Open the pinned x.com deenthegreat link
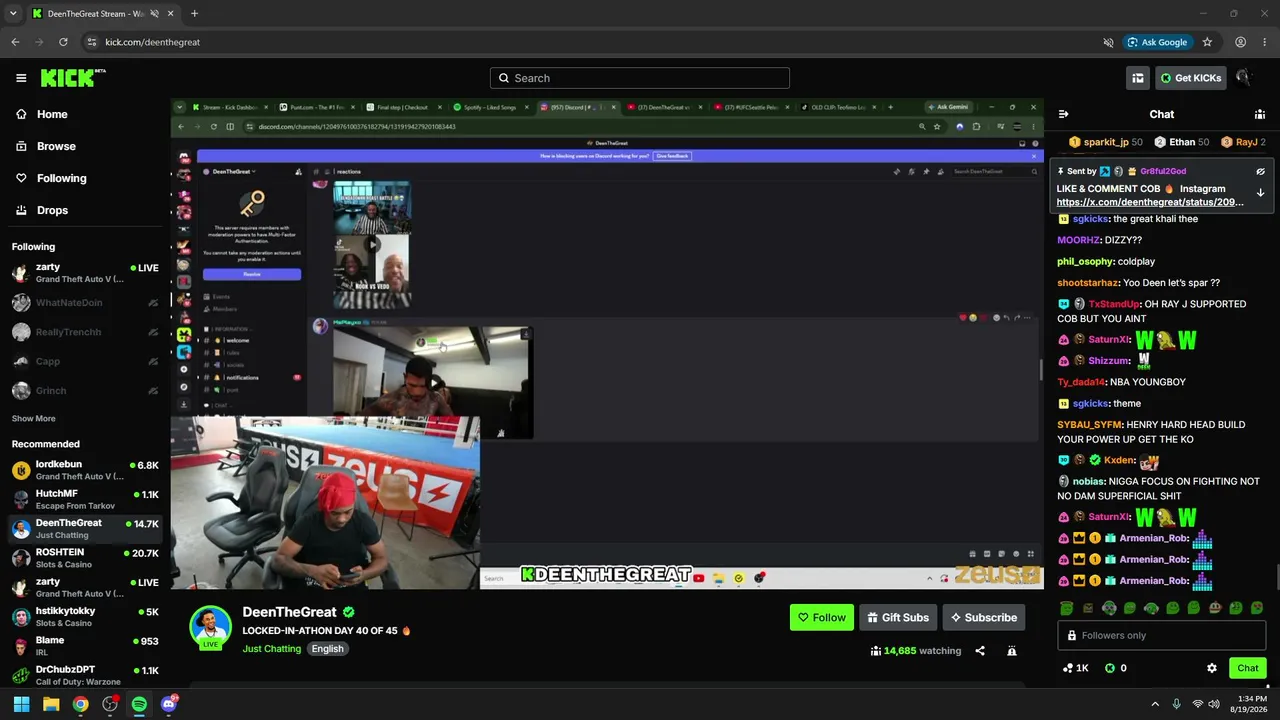This screenshot has height=720, width=1280. click(x=1150, y=202)
